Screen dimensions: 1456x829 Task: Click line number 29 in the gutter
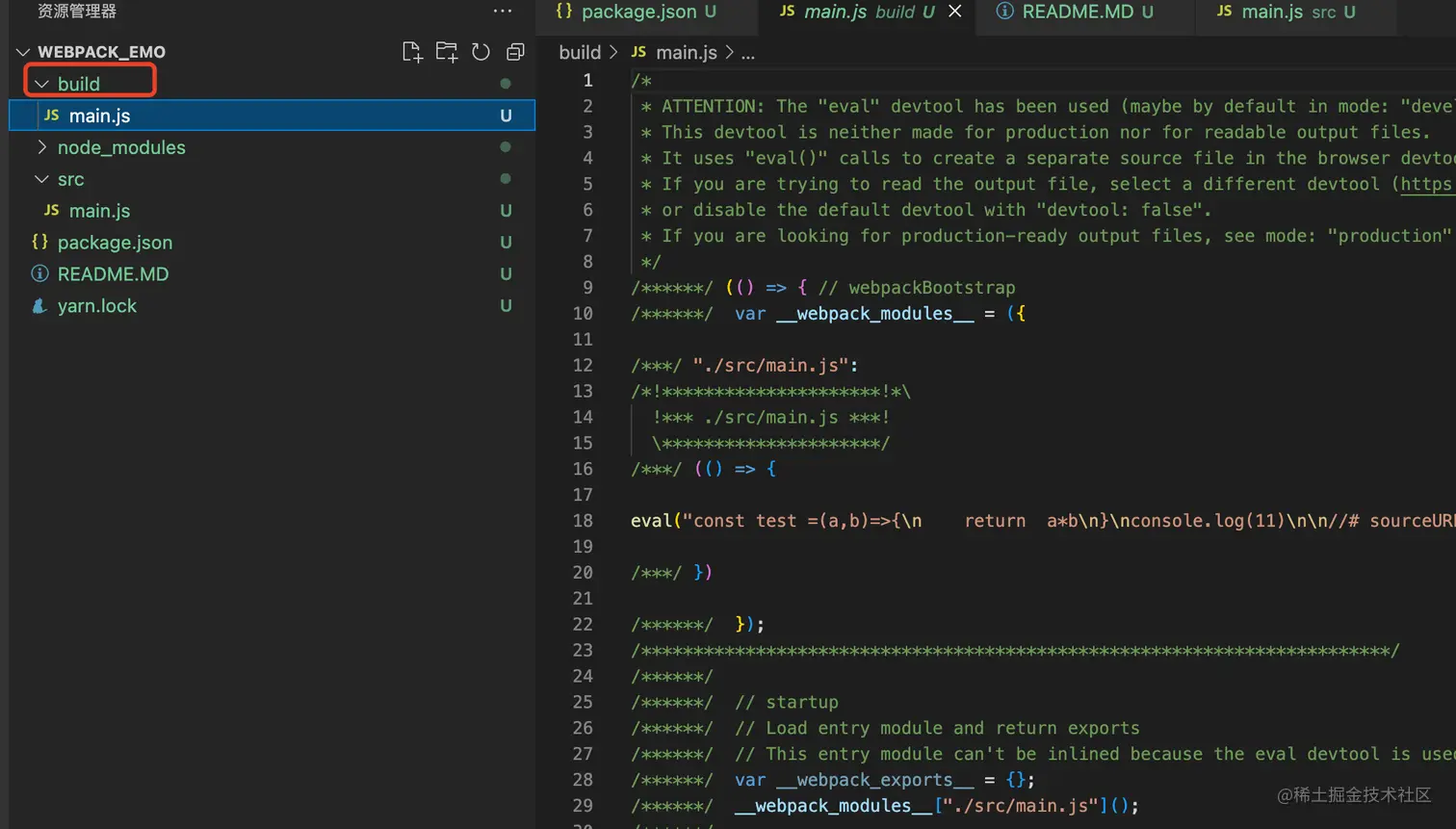pyautogui.click(x=583, y=806)
